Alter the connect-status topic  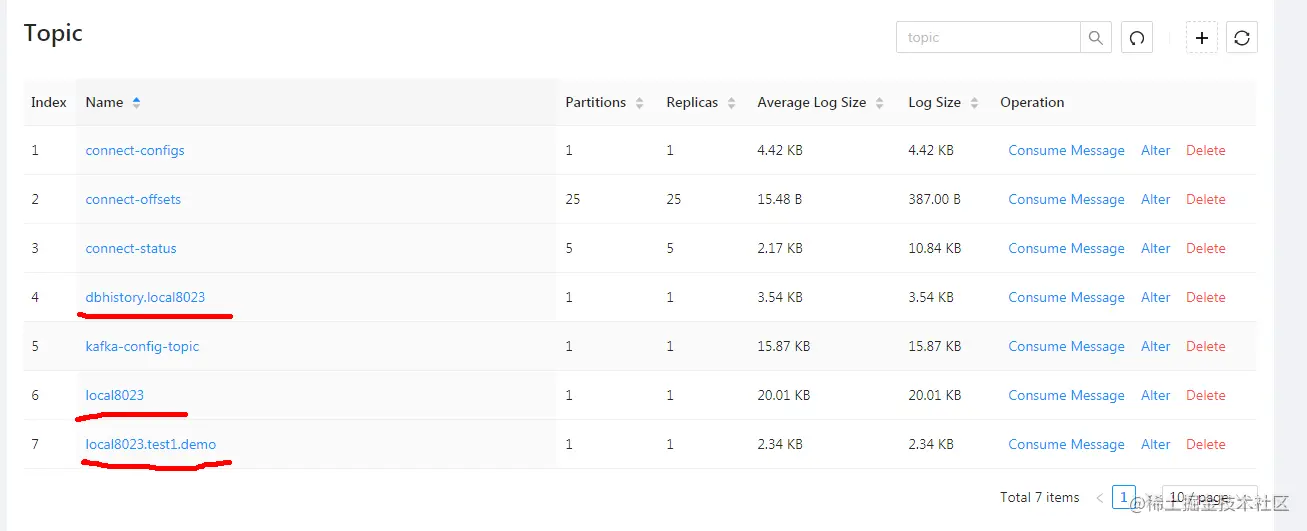tap(1155, 248)
